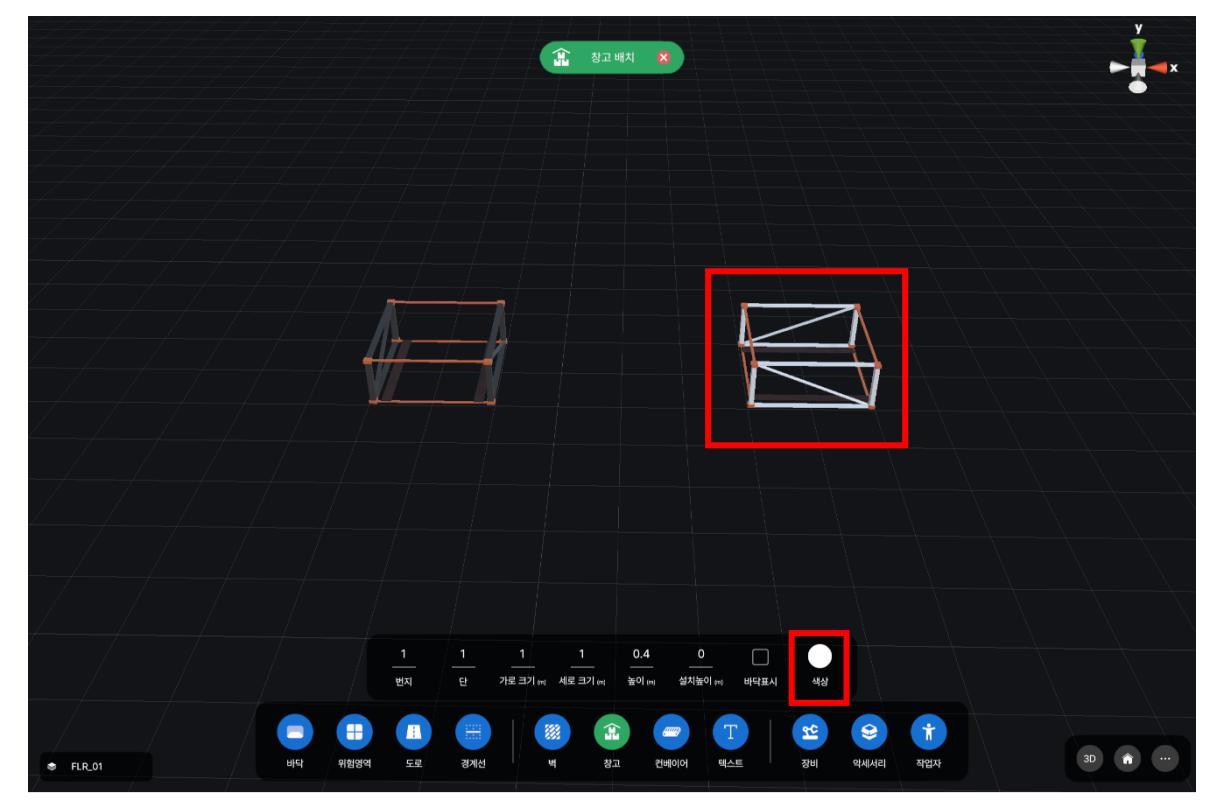The height and width of the screenshot is (811, 1219).
Task: Activate the 텍스트 (text) tool
Action: [x=729, y=732]
